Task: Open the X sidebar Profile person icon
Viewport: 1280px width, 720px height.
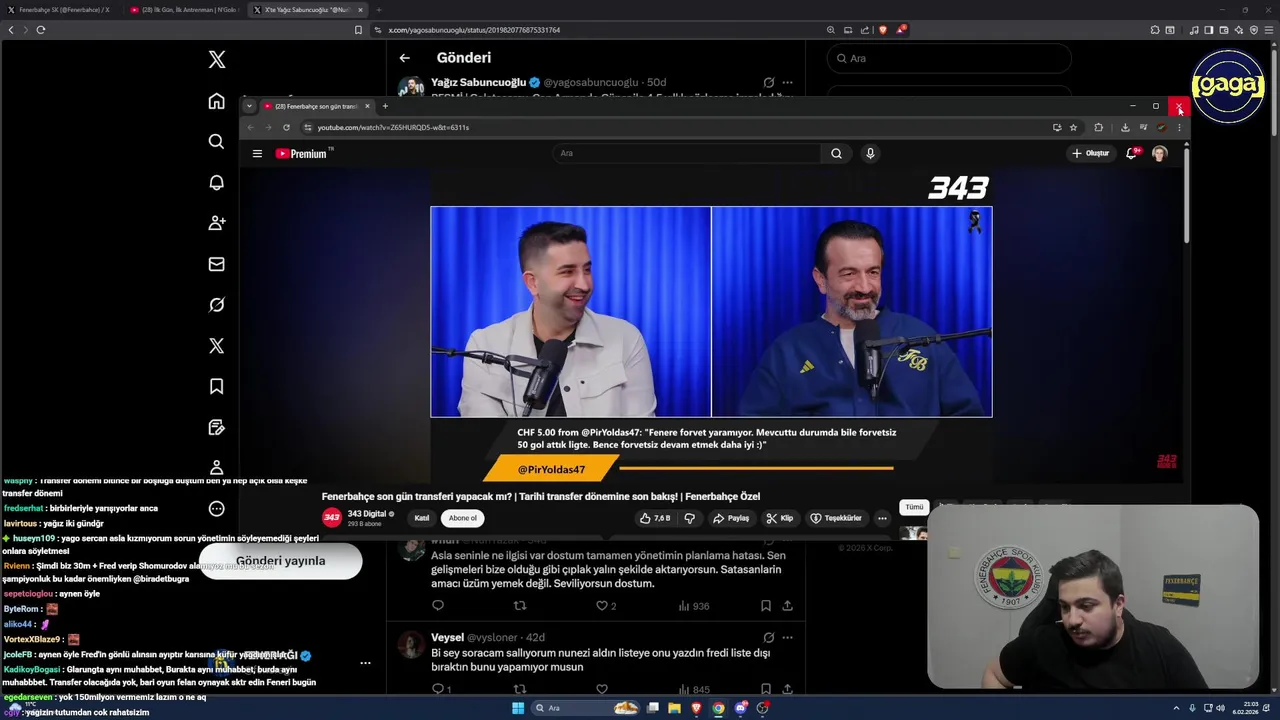Action: click(x=216, y=468)
